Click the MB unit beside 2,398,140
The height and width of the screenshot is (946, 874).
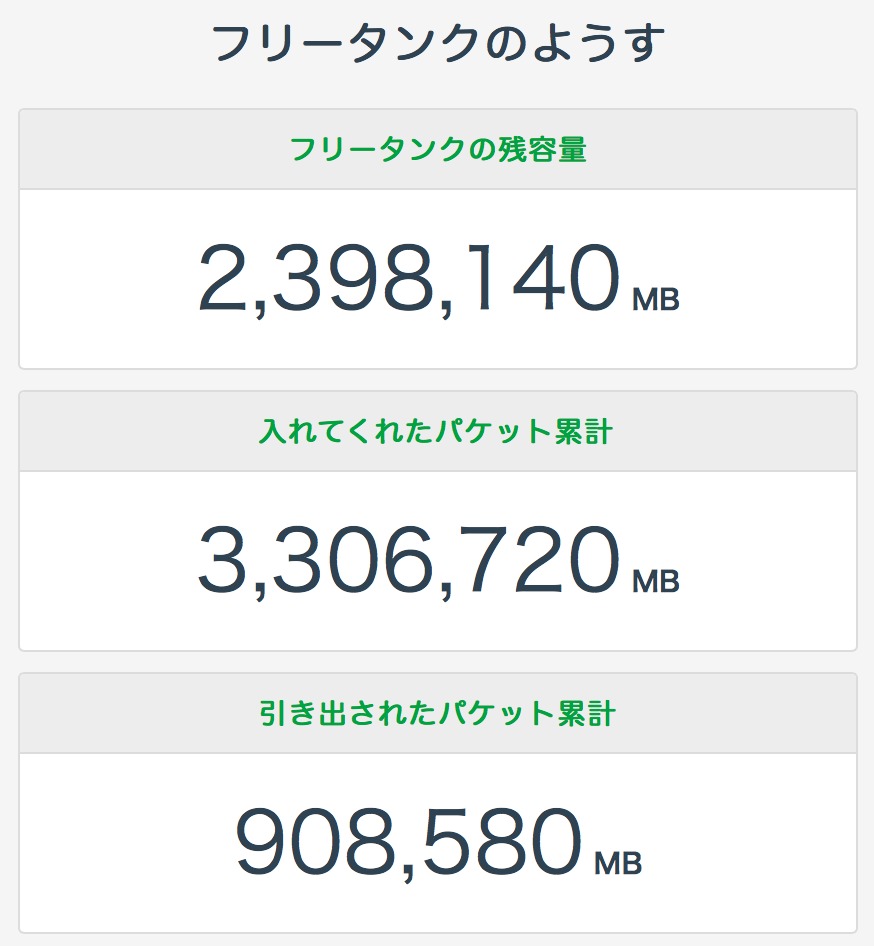click(x=656, y=299)
